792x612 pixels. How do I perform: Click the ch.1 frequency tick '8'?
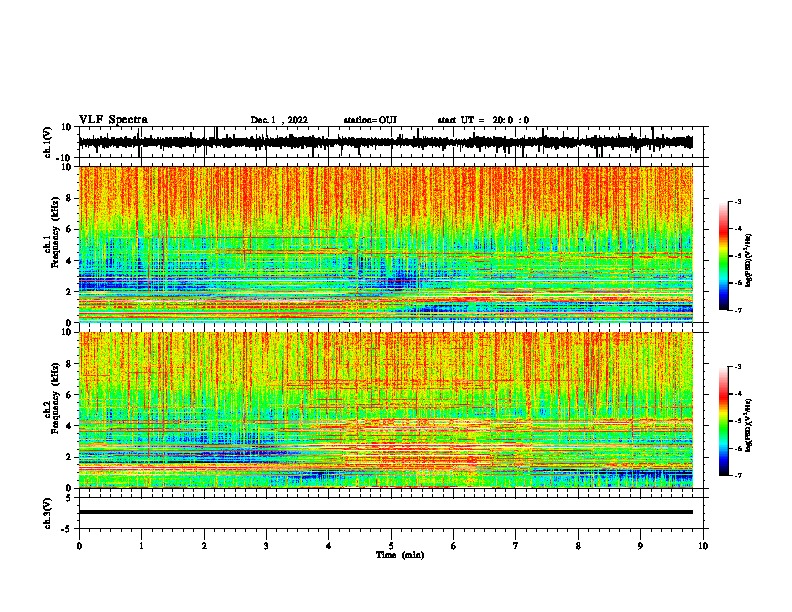click(69, 198)
